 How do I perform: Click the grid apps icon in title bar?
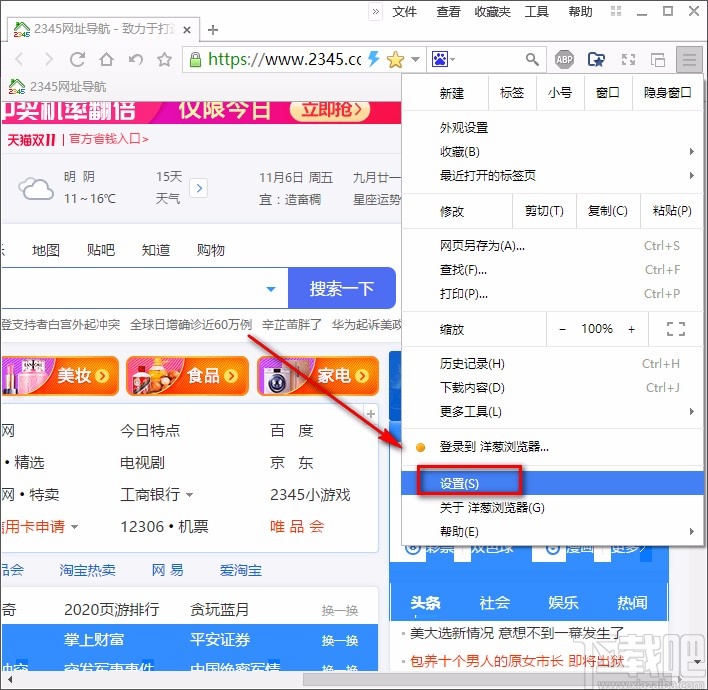616,11
